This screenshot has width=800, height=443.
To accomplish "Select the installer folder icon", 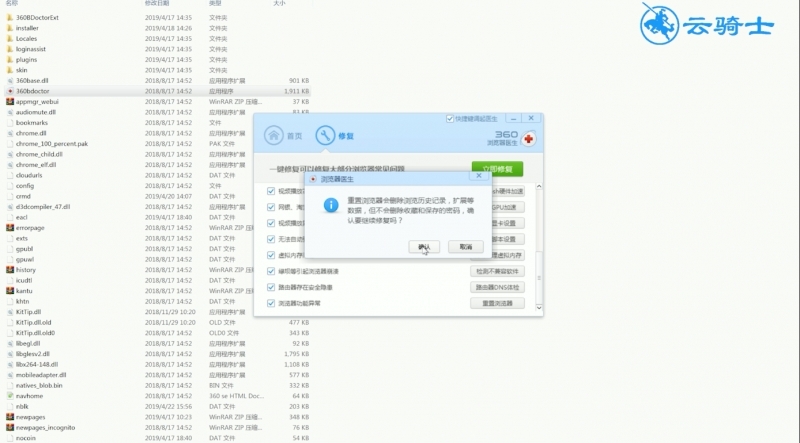I will tap(10, 28).
